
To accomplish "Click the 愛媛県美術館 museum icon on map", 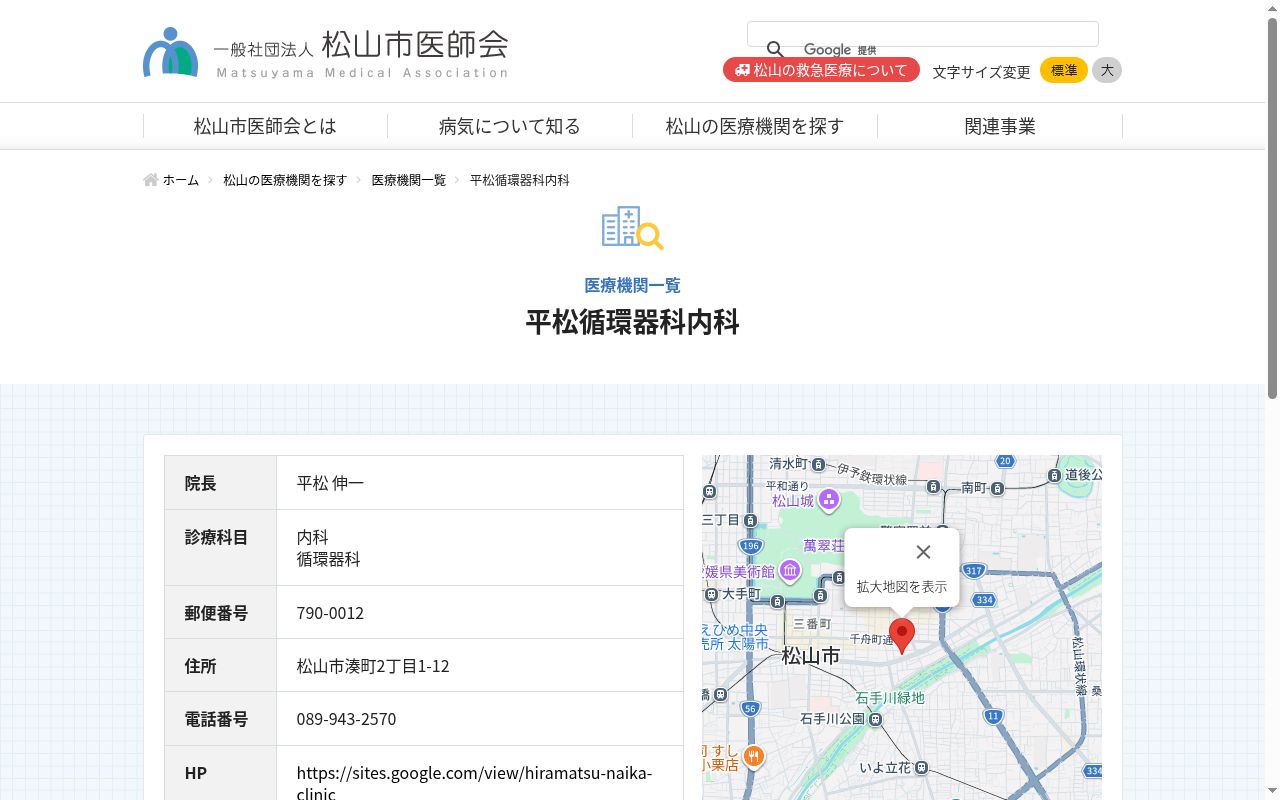I will tap(790, 571).
